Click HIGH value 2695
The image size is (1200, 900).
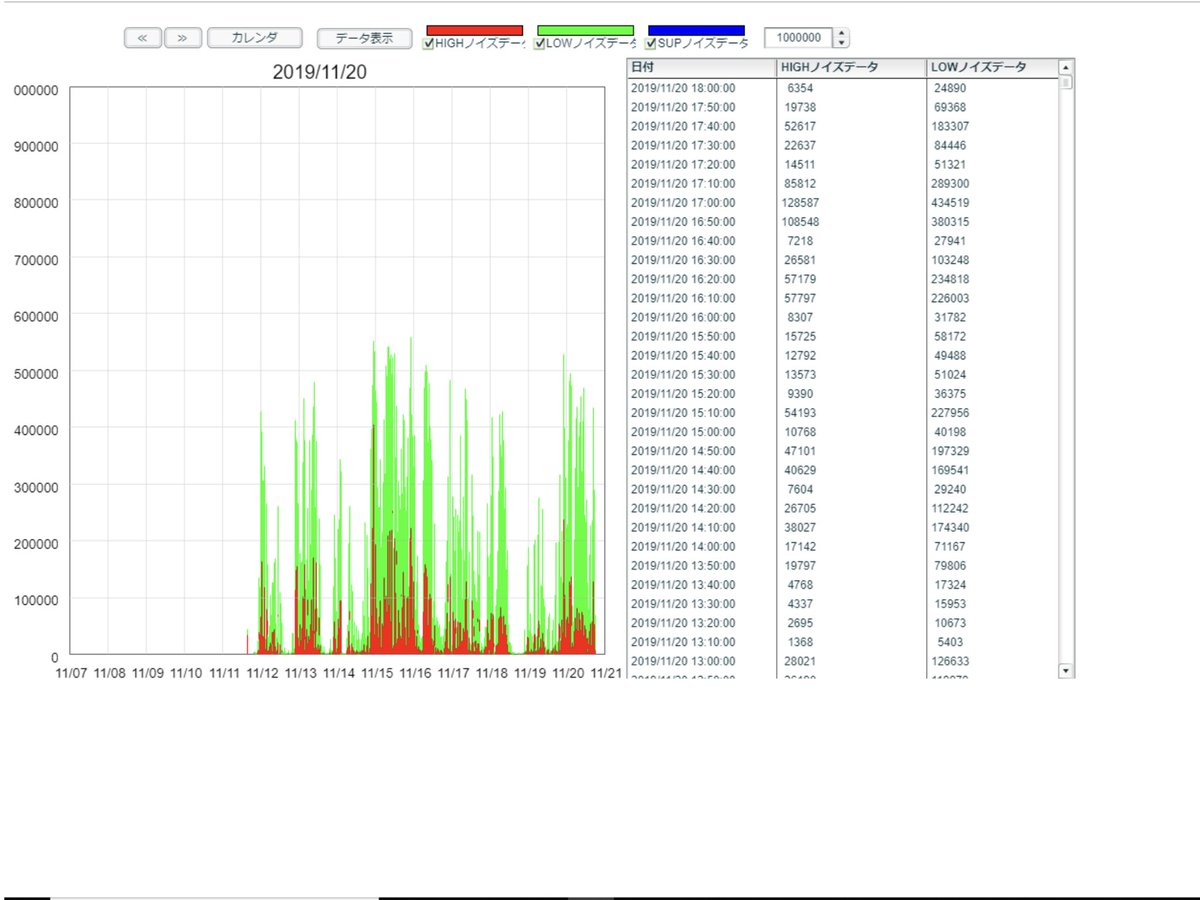[x=802, y=623]
